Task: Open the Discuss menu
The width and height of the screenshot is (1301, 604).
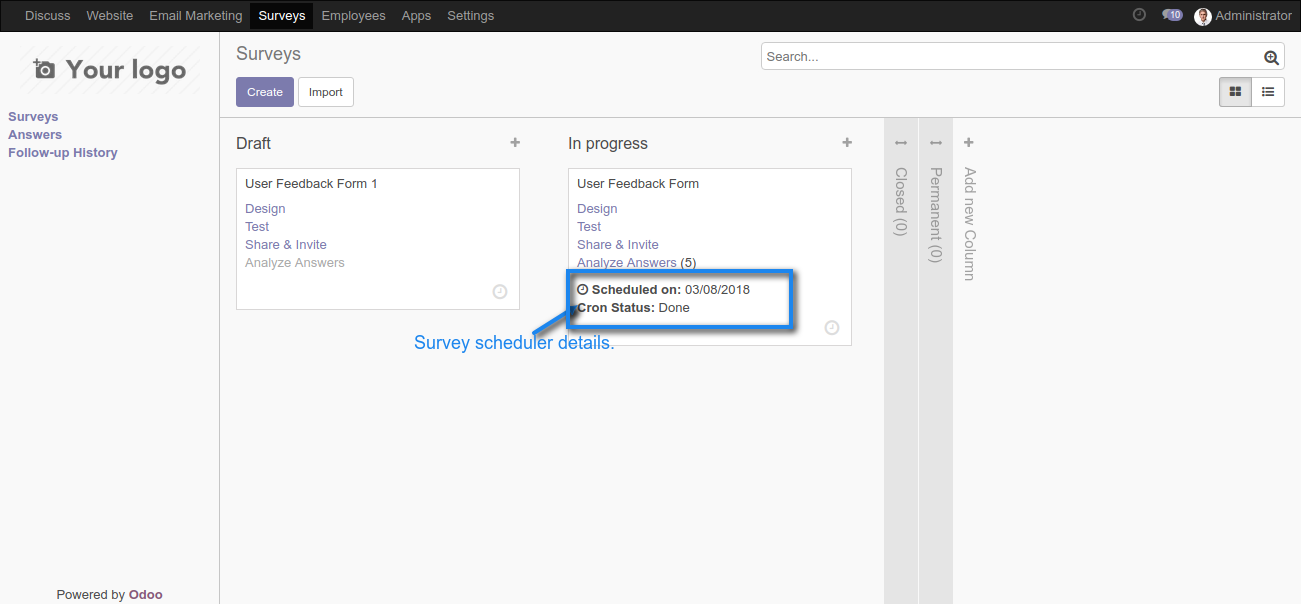Action: tap(48, 16)
